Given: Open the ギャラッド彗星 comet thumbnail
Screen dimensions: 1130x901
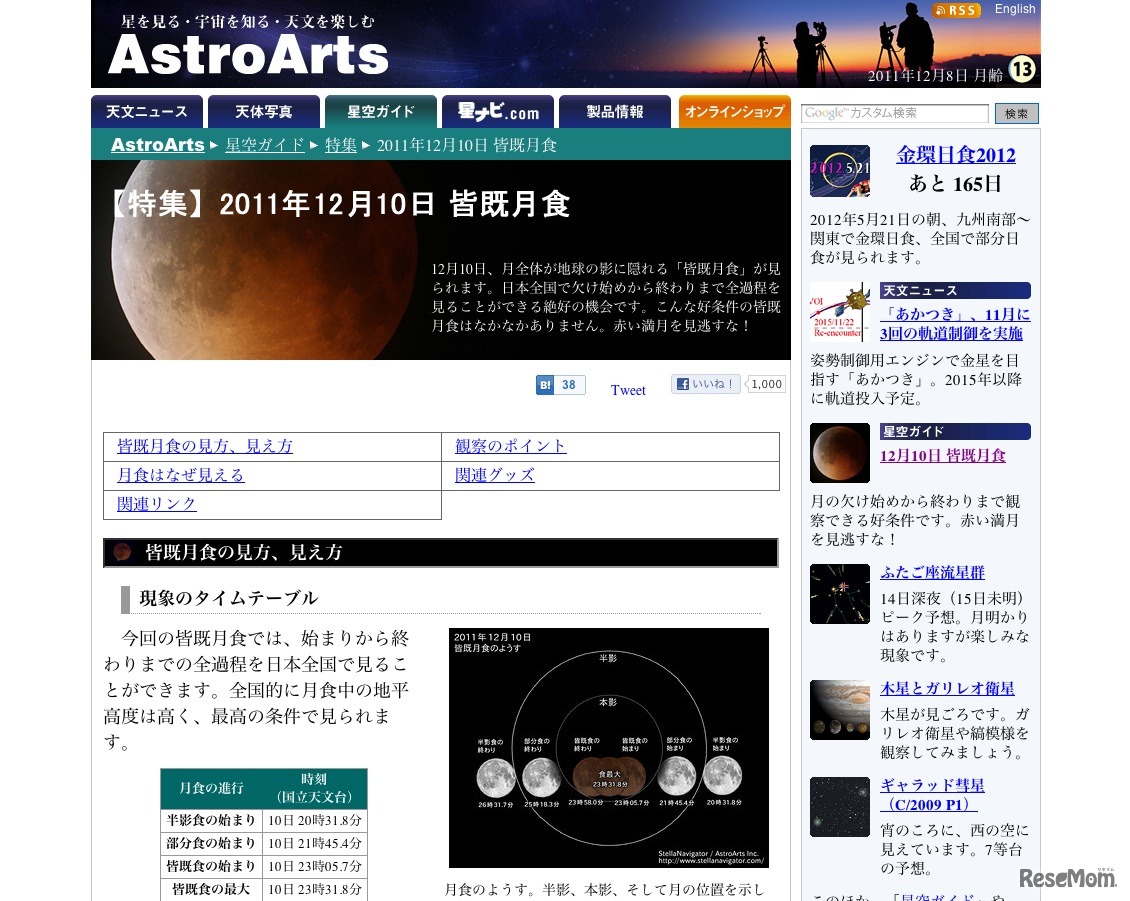Looking at the screenshot, I should 839,807.
